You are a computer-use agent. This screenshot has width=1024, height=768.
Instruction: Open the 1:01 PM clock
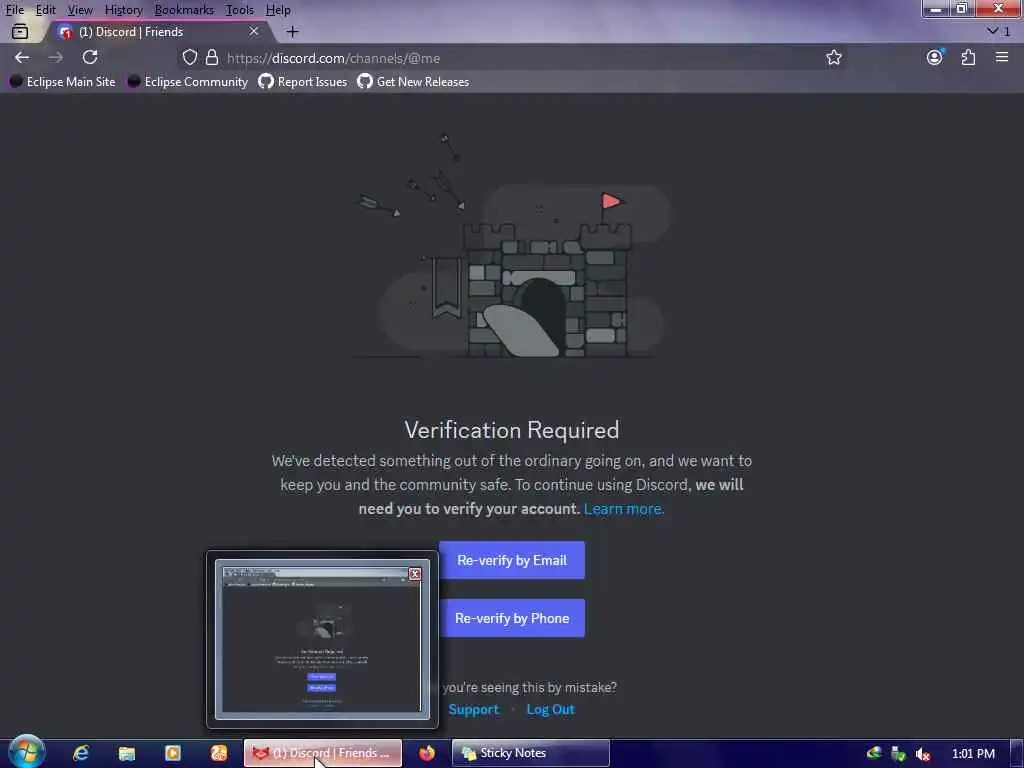point(973,754)
